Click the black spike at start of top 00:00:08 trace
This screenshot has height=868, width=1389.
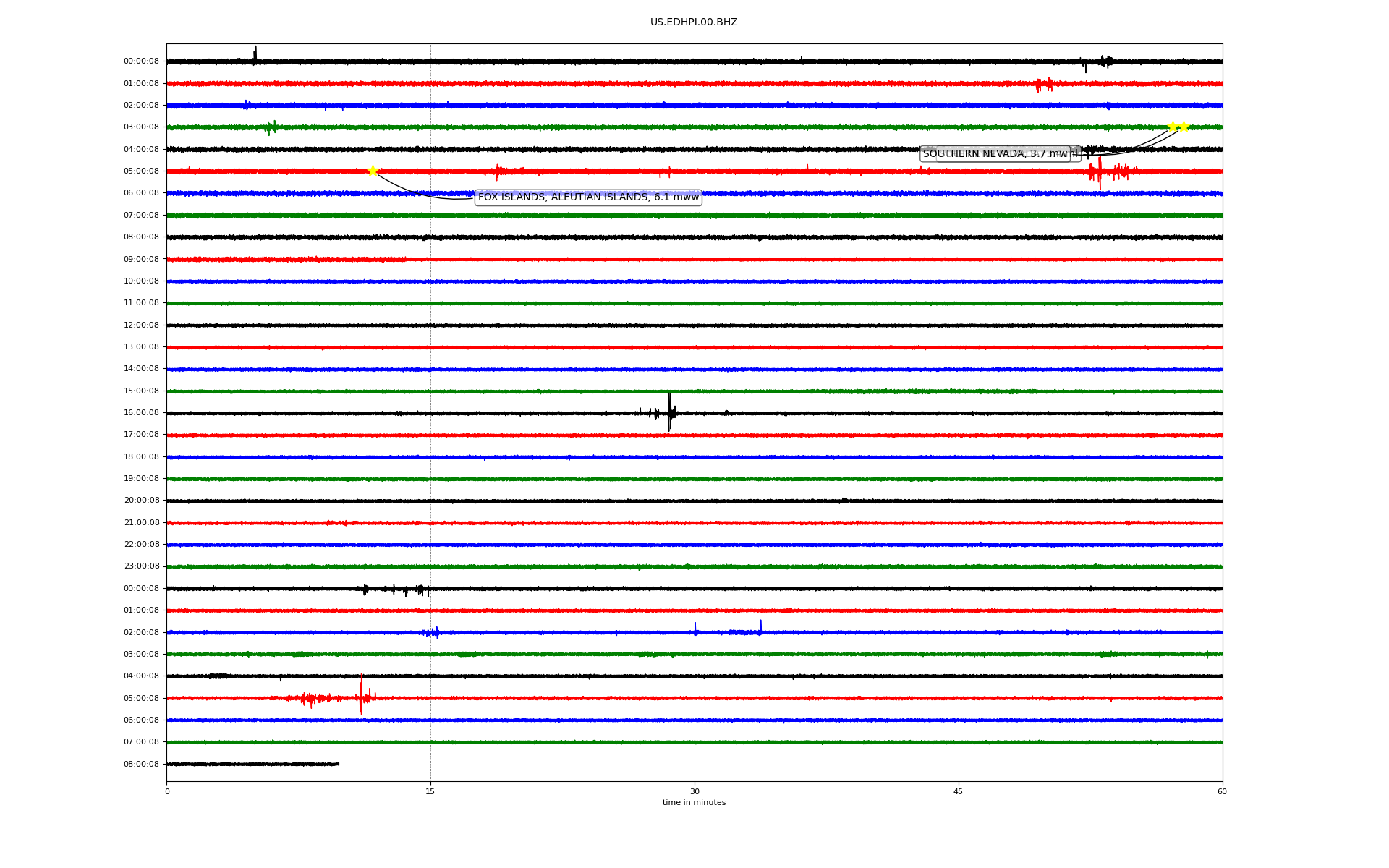pyautogui.click(x=255, y=54)
